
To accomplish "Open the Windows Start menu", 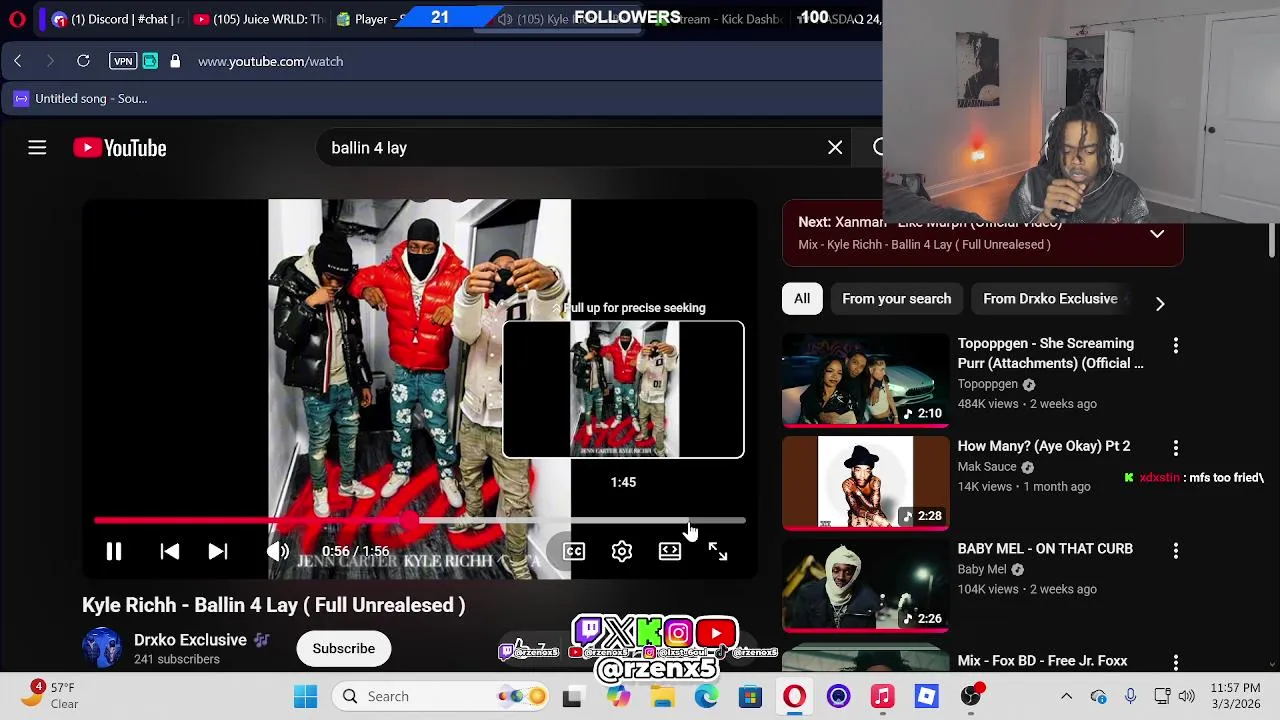I will click(x=306, y=697).
